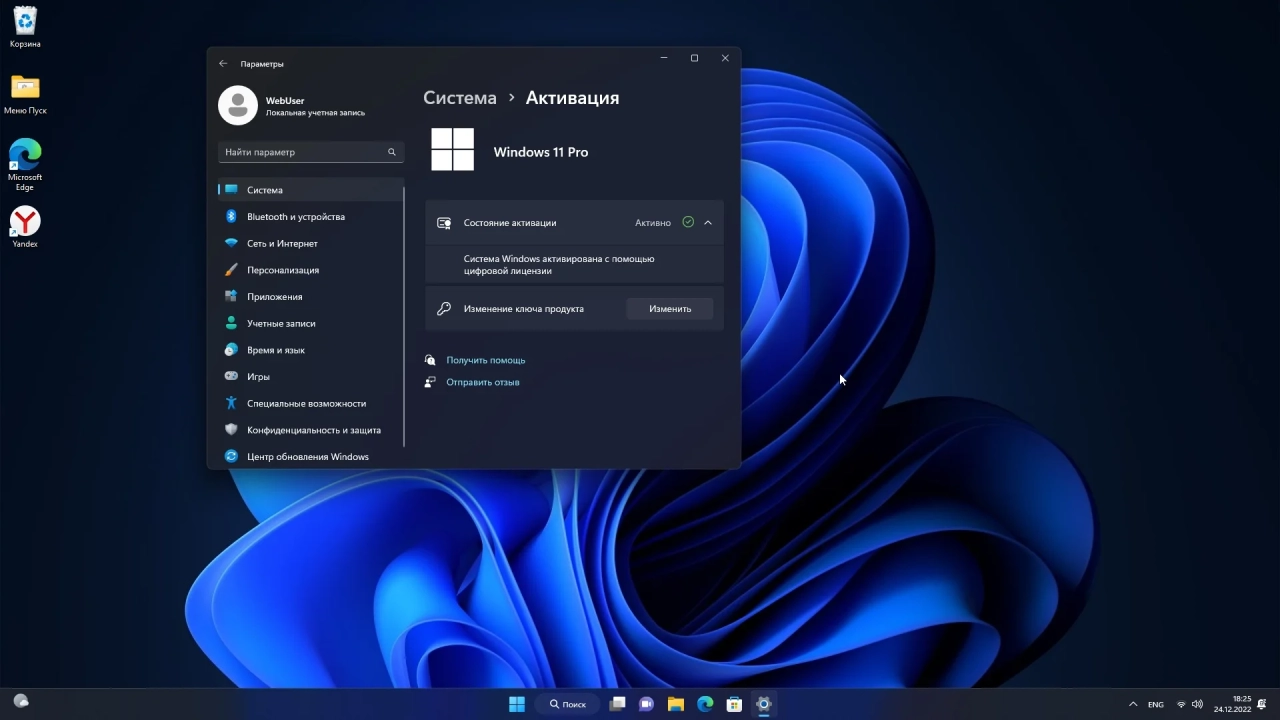Click the settings sidebar scrollbar
This screenshot has width=1280, height=720.
coord(404,315)
